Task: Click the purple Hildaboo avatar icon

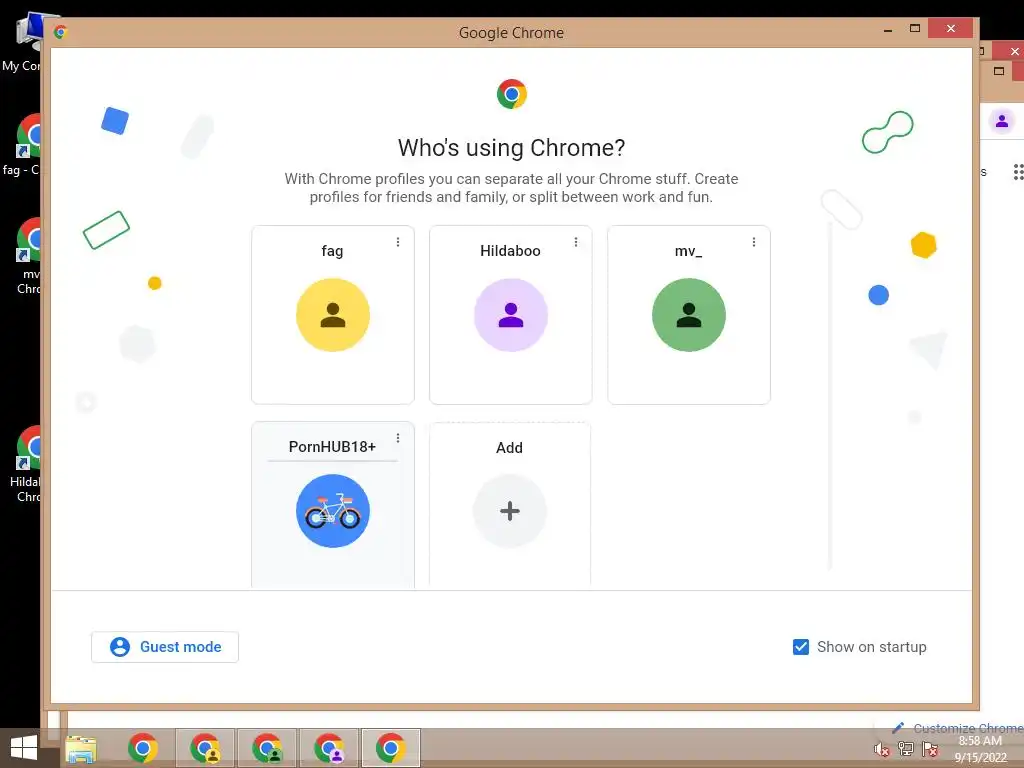Action: click(510, 315)
